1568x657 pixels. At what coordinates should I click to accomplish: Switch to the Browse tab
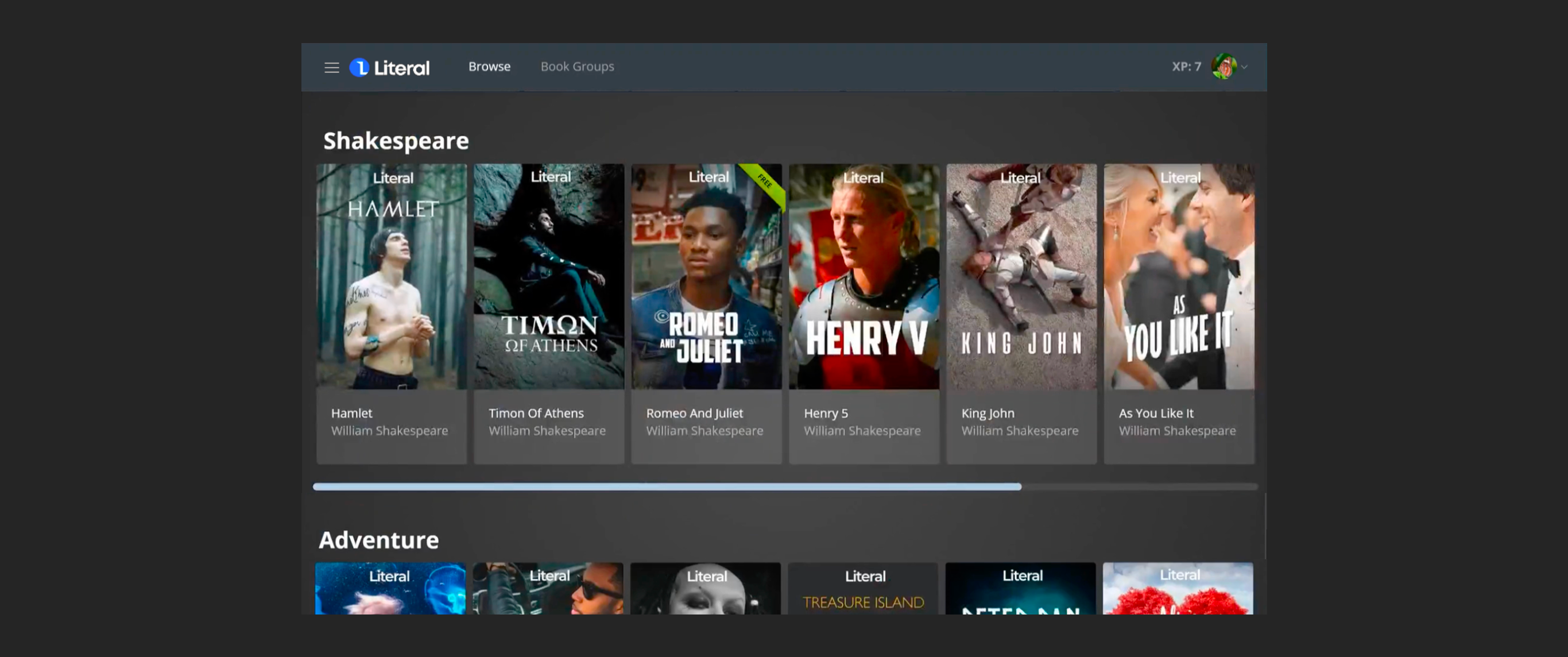click(x=489, y=67)
